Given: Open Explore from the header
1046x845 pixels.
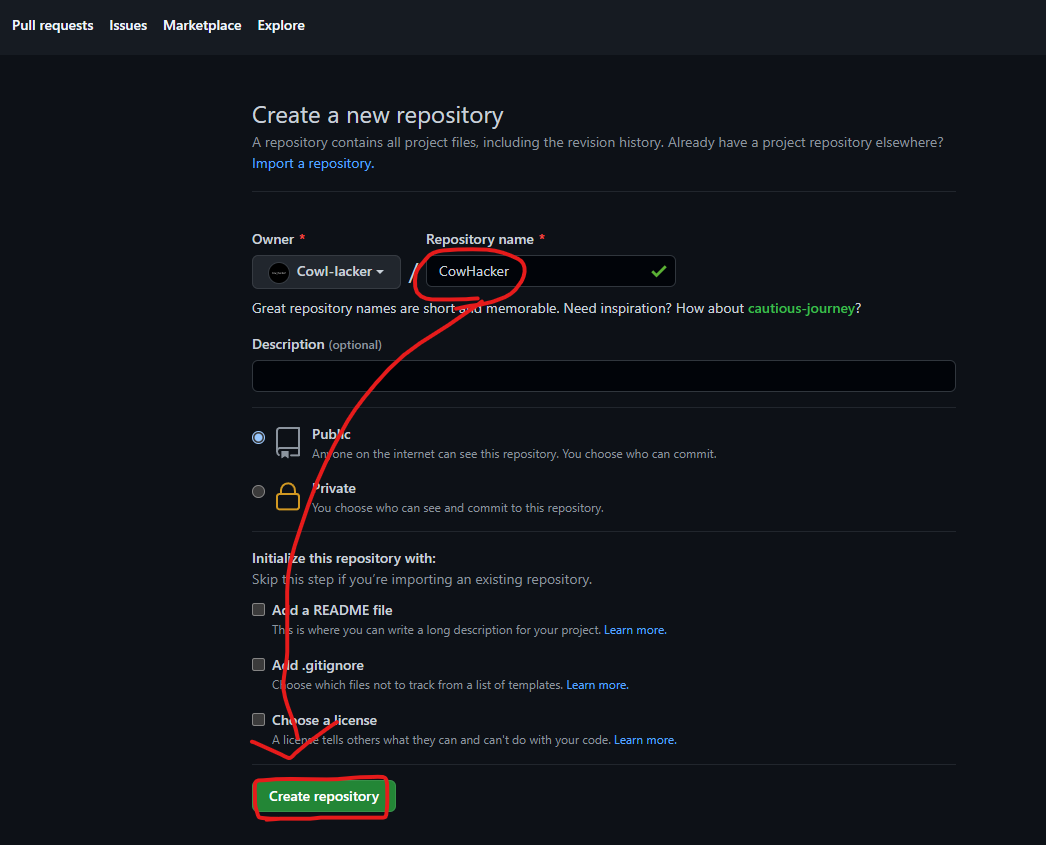Looking at the screenshot, I should (281, 25).
